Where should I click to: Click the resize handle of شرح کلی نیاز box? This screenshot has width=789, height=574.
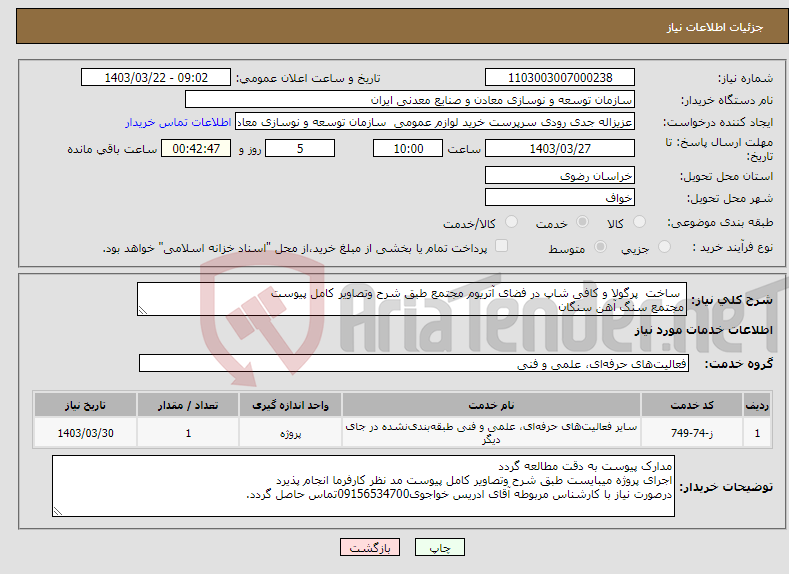tap(143, 311)
